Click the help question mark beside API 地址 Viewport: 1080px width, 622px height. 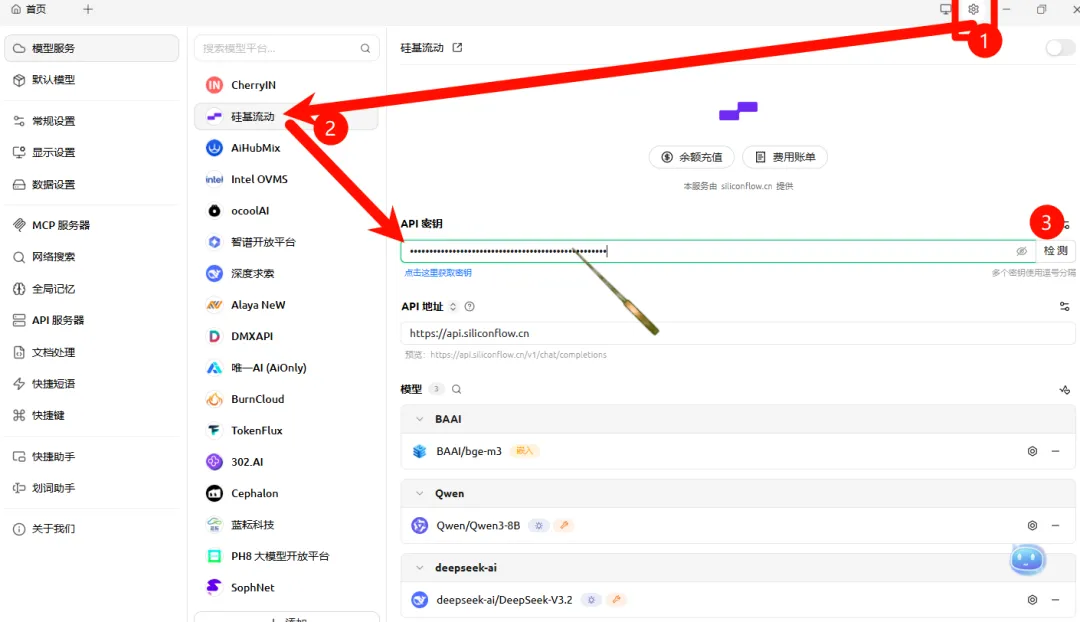coord(470,307)
